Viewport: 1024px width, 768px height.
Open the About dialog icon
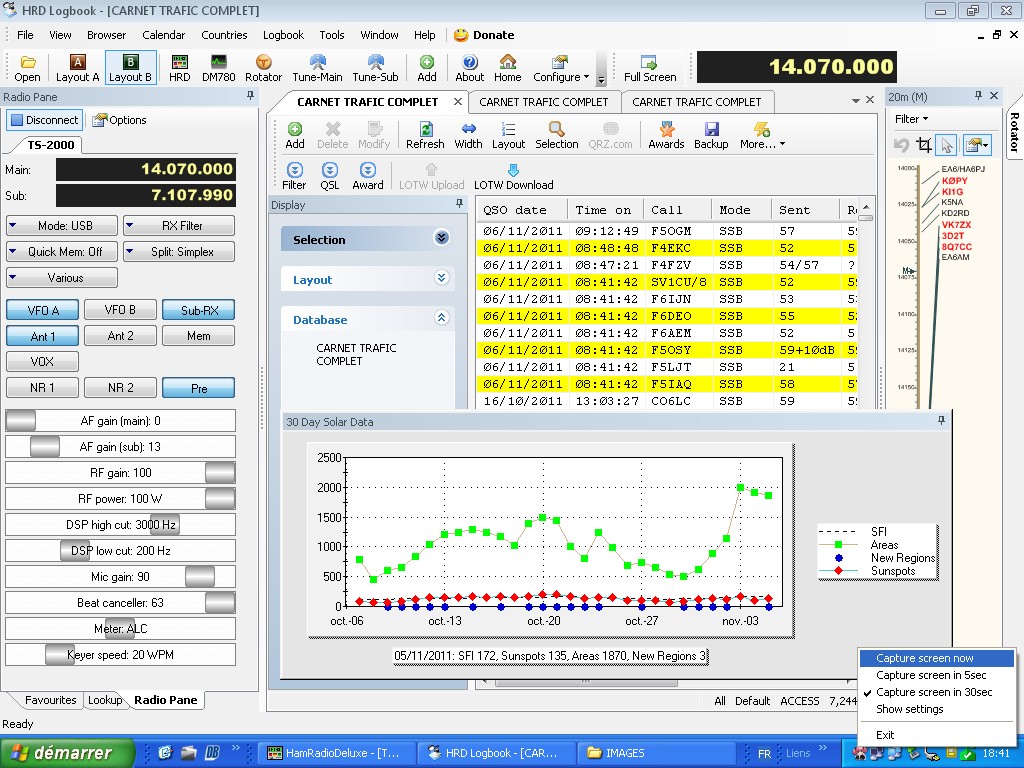tap(470, 68)
